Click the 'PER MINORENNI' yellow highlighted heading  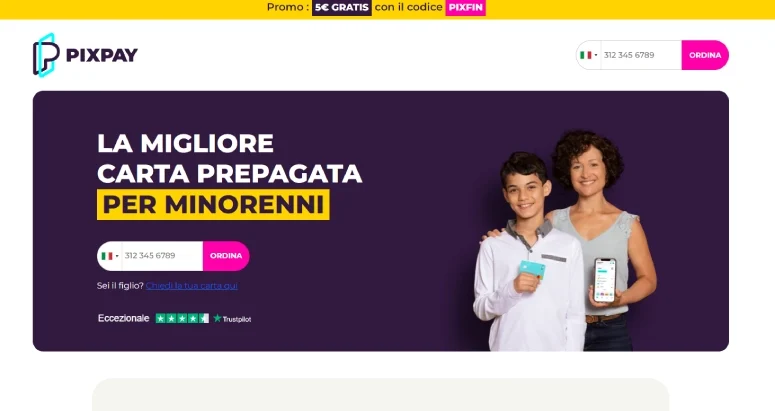point(214,205)
